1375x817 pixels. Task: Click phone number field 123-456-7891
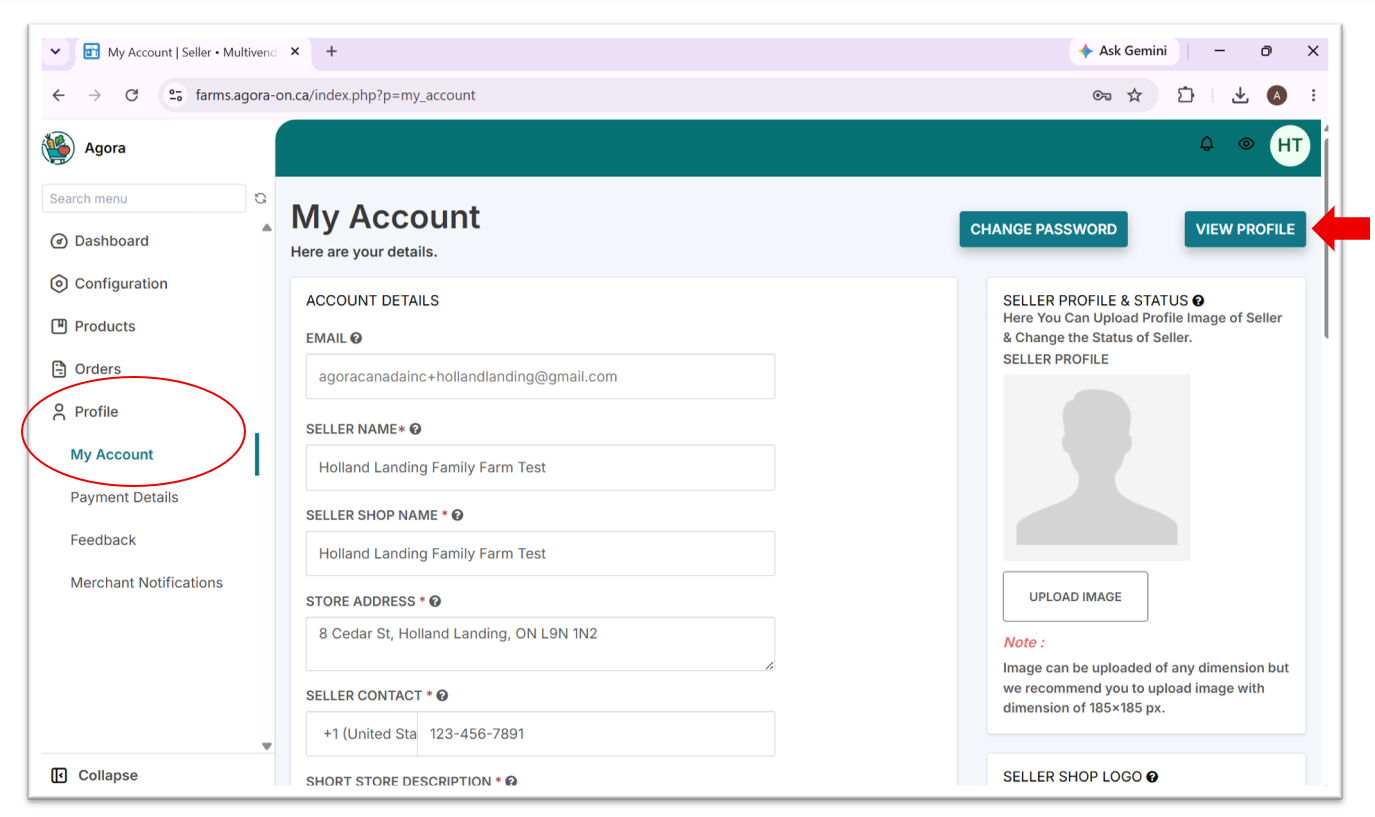tap(596, 734)
